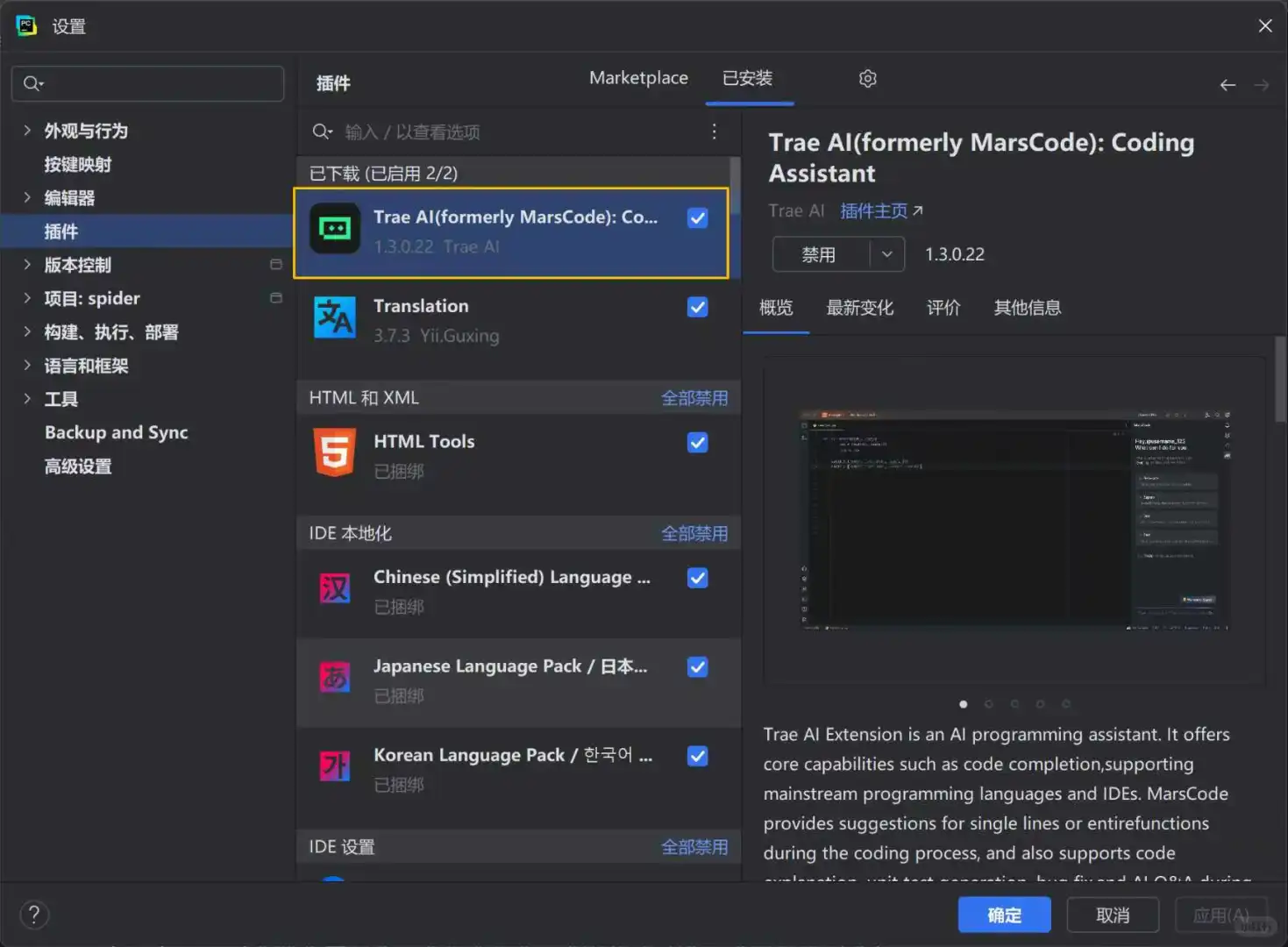The height and width of the screenshot is (947, 1288).
Task: Click the Korean Language Pack icon
Action: 335,766
